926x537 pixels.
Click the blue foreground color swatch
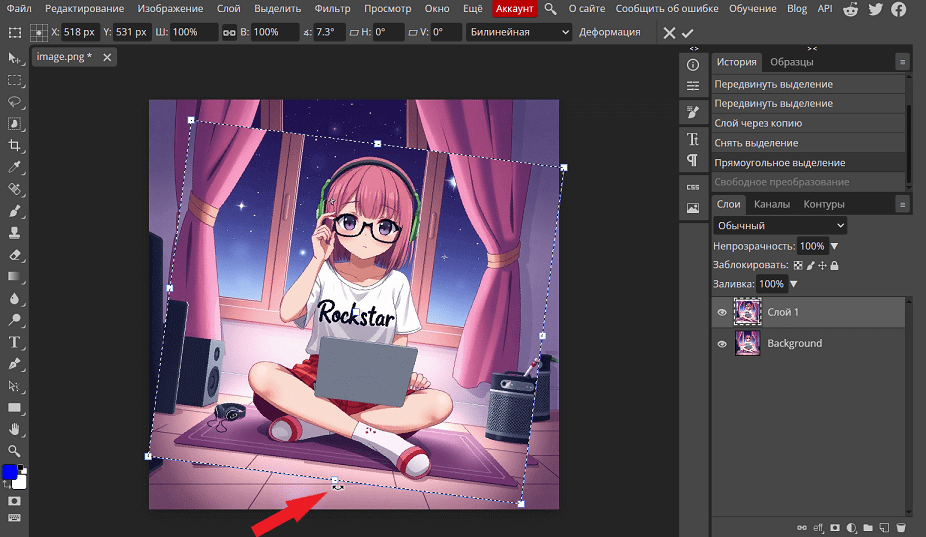click(x=10, y=472)
